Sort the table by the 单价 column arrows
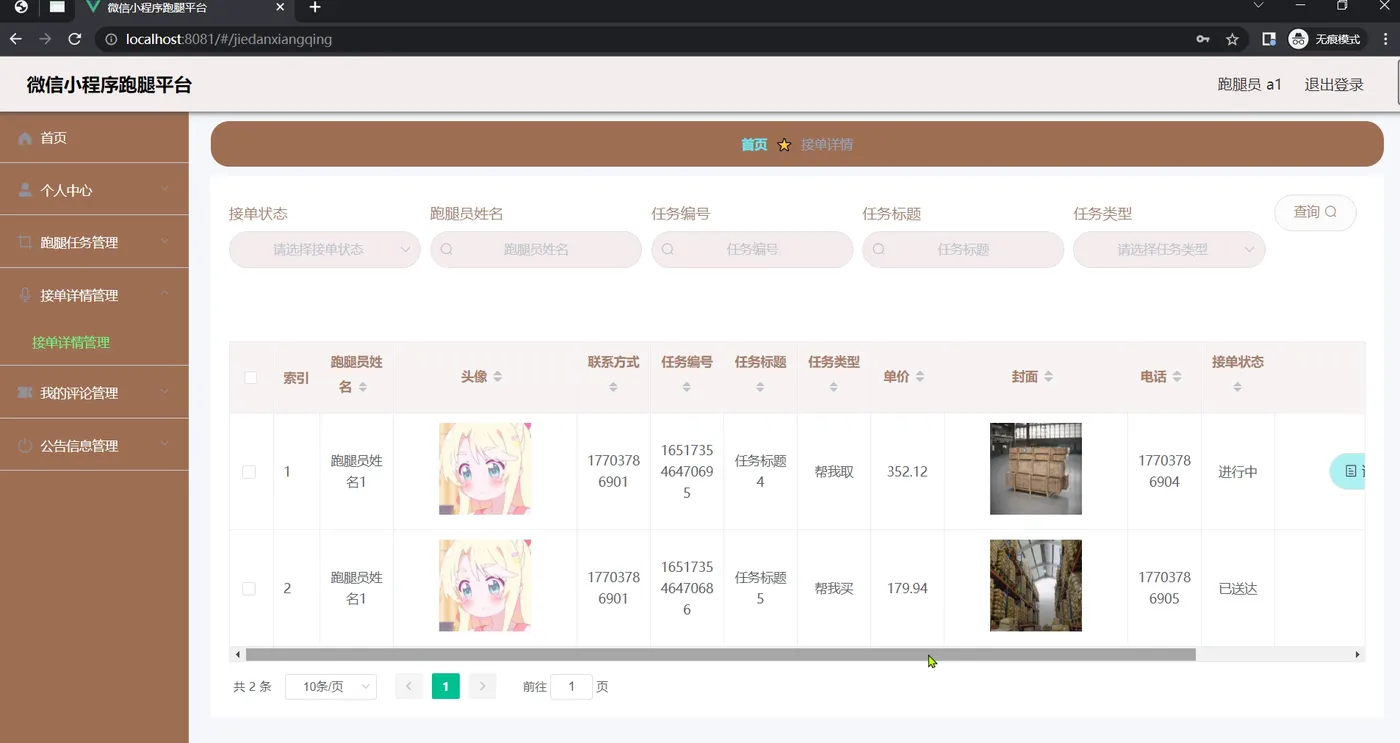The width and height of the screenshot is (1400, 743). (x=920, y=377)
